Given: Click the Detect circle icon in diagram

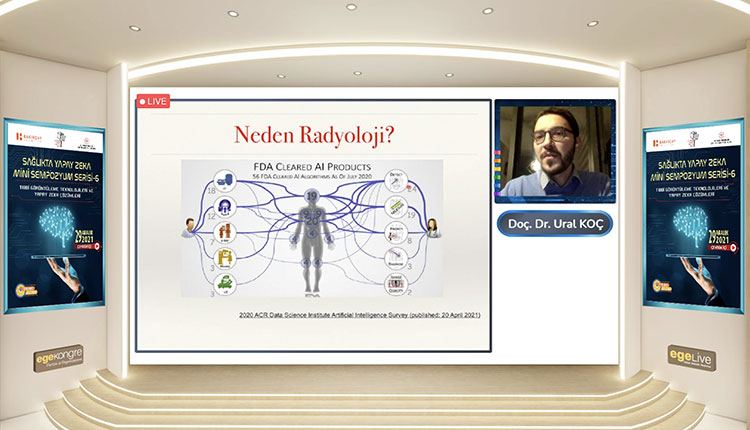Looking at the screenshot, I should pyautogui.click(x=397, y=181).
